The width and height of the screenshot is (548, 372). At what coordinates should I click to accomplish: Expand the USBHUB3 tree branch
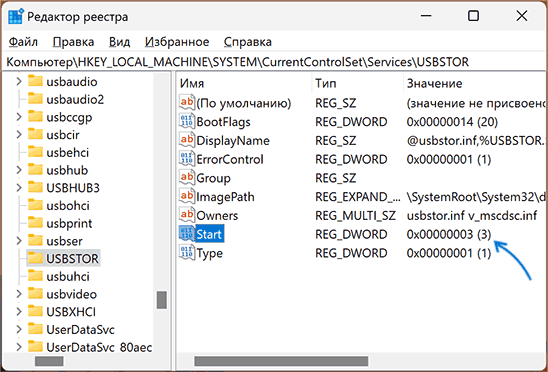[19, 188]
